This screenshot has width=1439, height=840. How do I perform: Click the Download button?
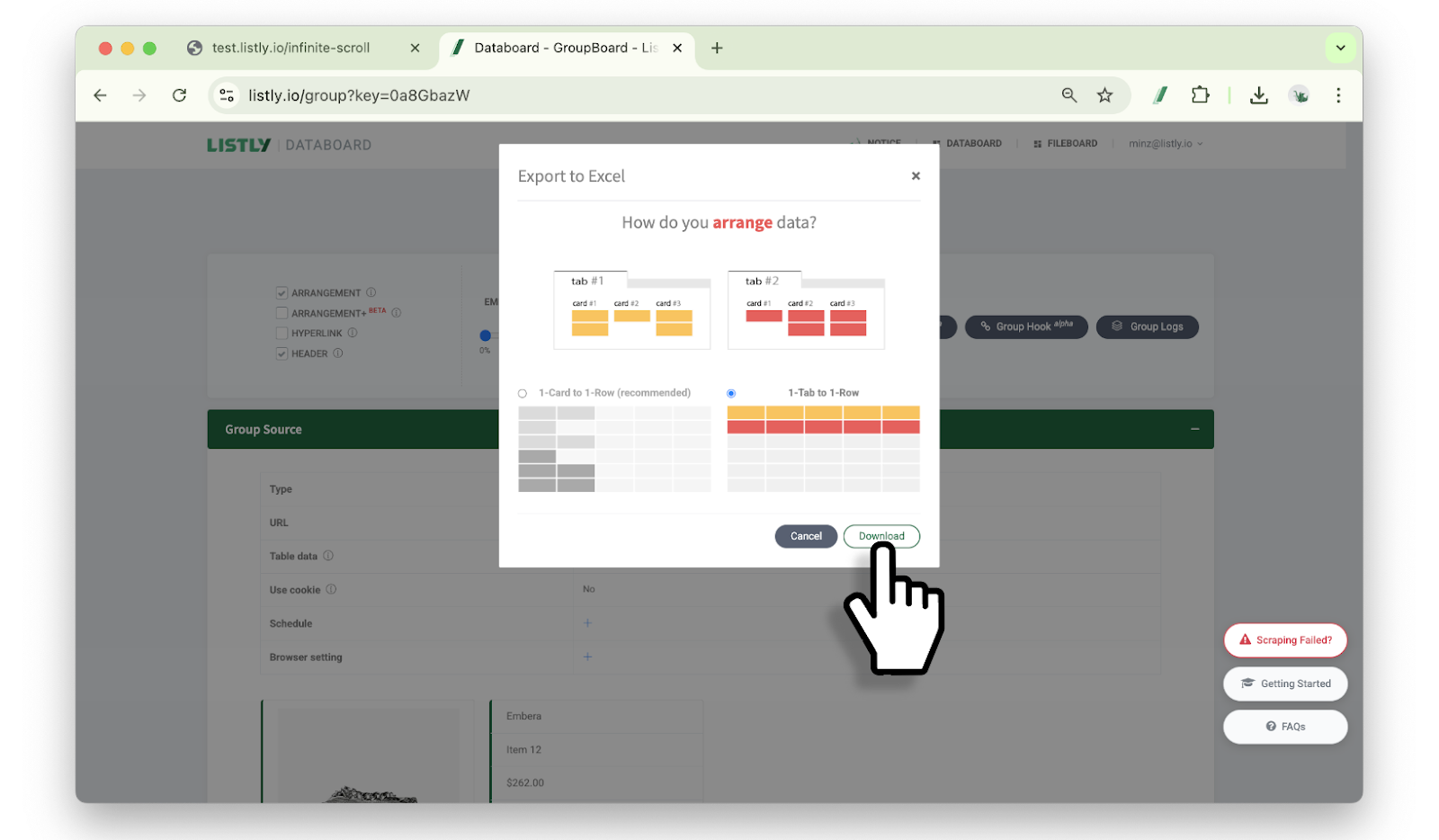880,536
